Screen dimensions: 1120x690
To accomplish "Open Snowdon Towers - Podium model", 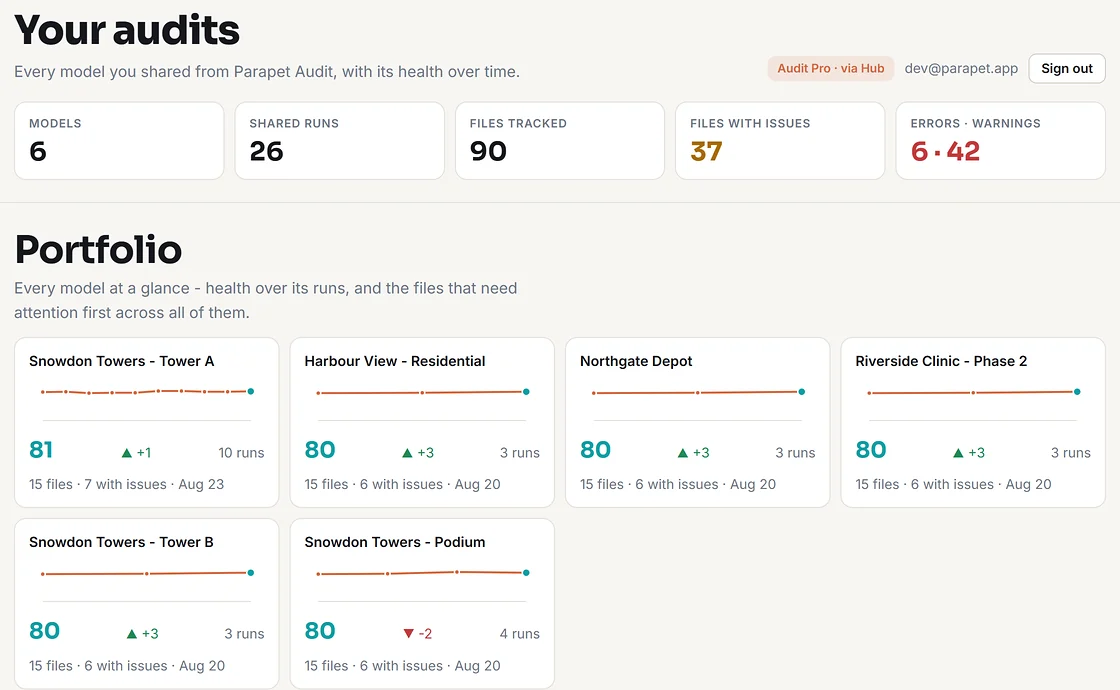I will click(422, 604).
